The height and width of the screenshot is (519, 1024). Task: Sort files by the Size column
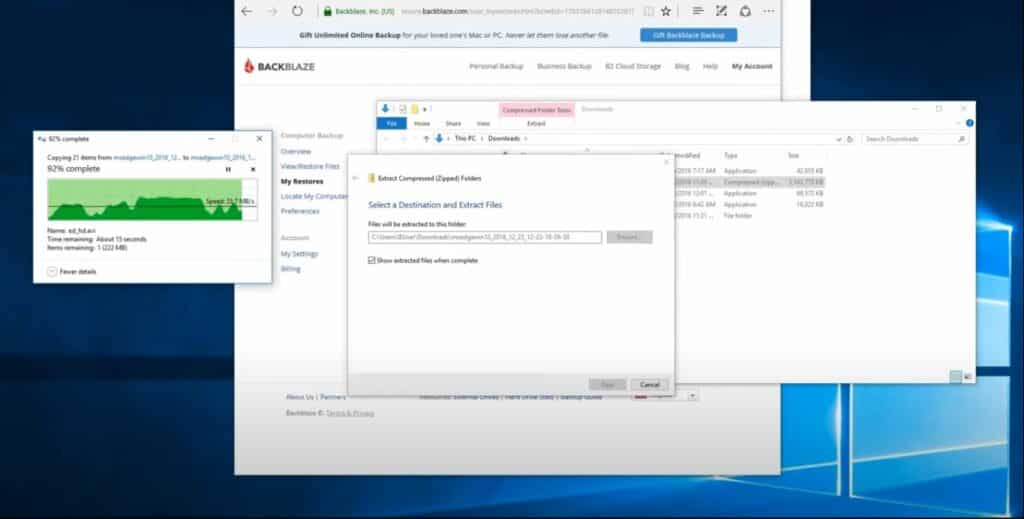[x=793, y=156]
